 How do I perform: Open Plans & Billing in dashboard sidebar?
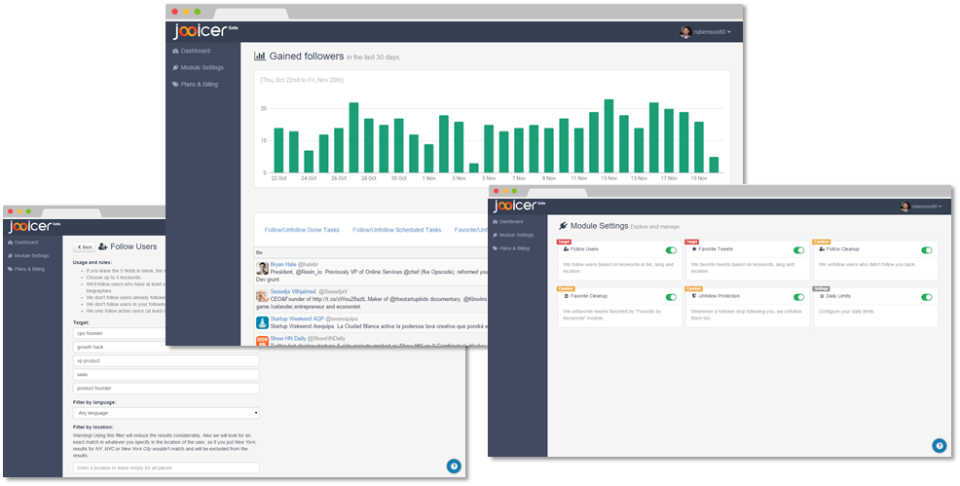click(195, 84)
